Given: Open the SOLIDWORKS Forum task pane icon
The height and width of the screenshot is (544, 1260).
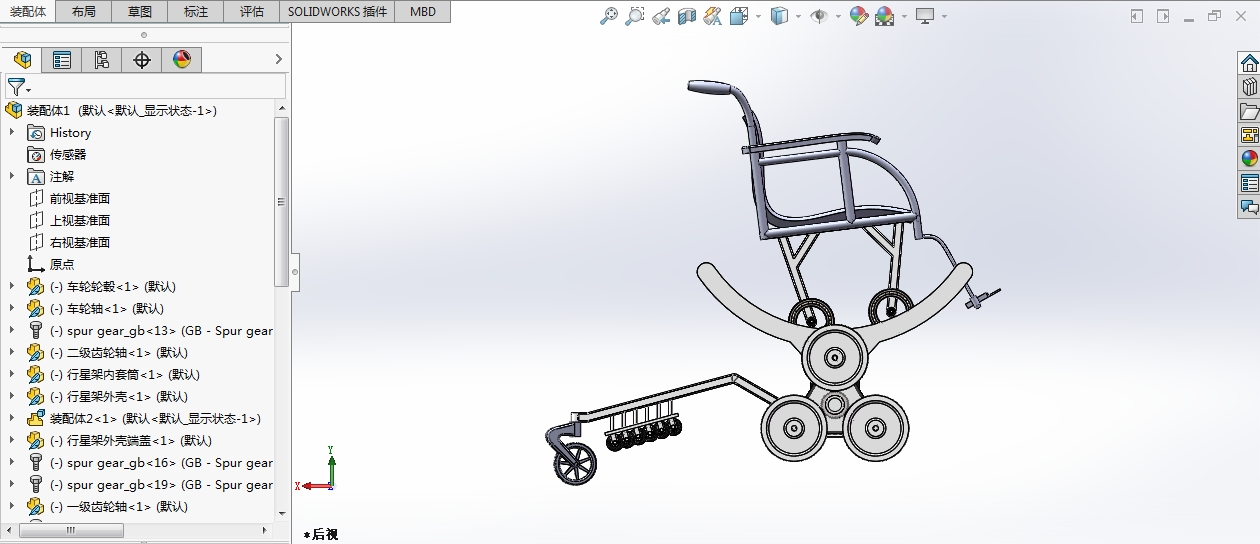Looking at the screenshot, I should tap(1249, 207).
